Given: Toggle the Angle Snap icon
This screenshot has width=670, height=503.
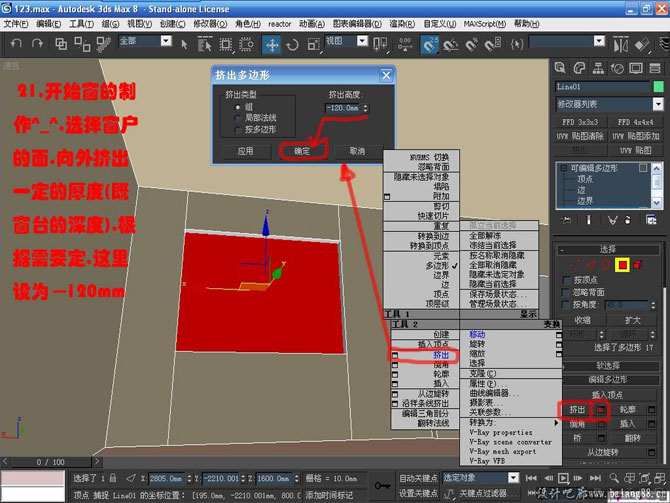Looking at the screenshot, I should 450,44.
